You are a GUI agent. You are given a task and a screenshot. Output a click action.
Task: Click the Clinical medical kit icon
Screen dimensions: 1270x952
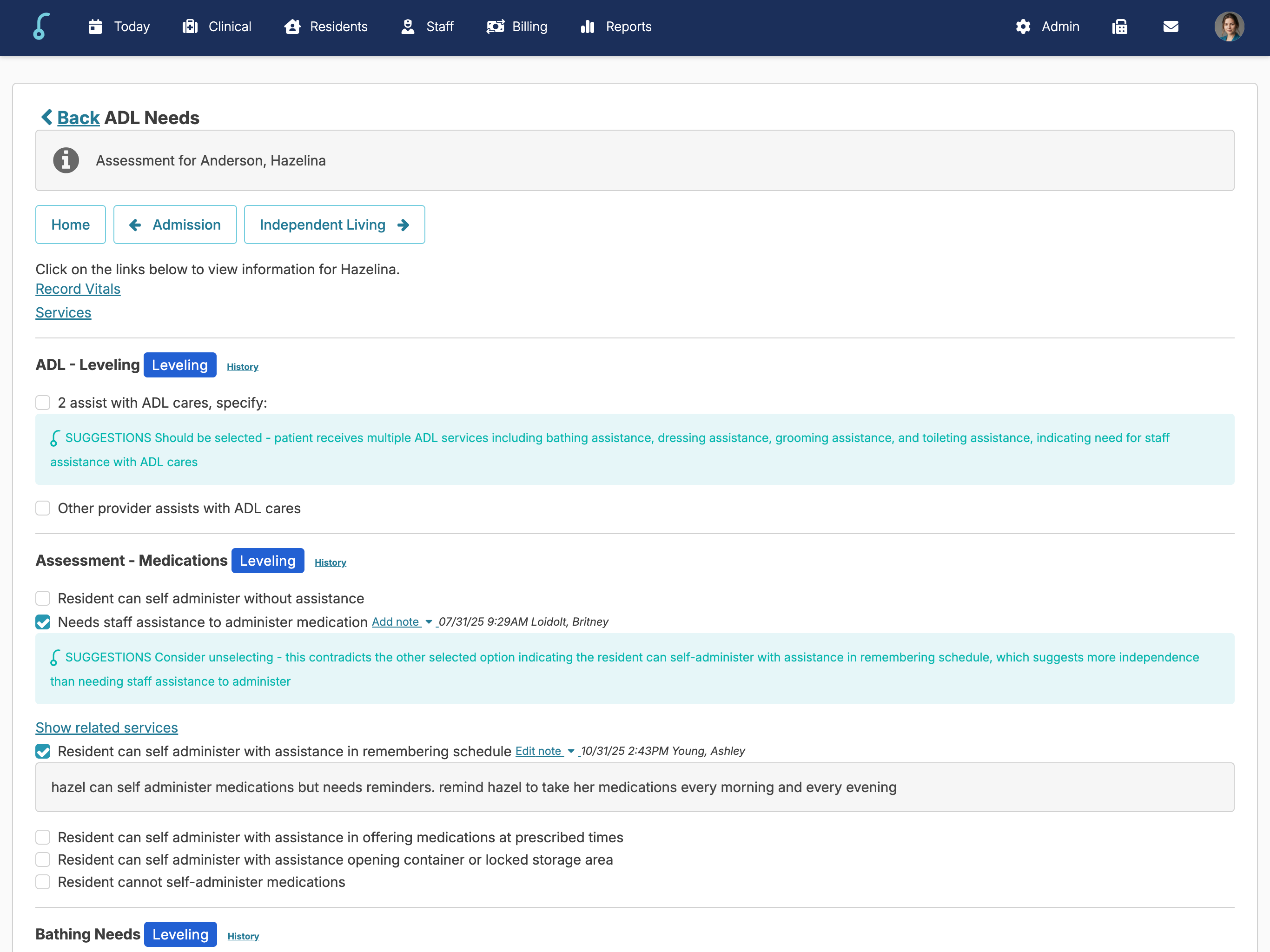[x=190, y=26]
